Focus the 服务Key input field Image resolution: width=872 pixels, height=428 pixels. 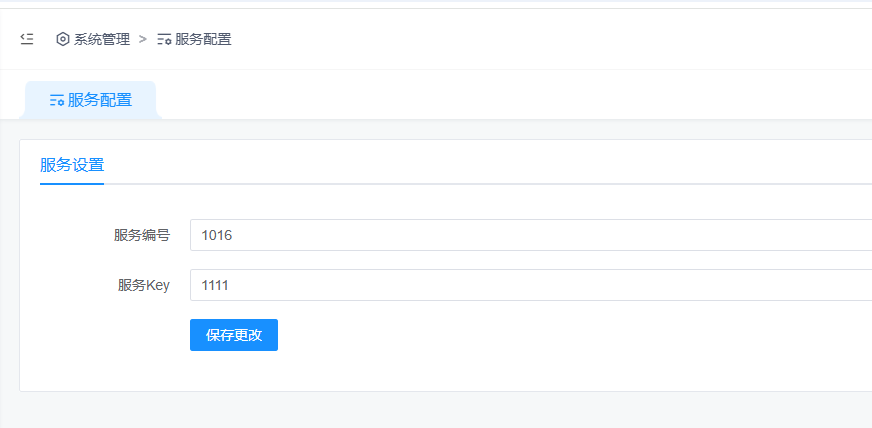[x=530, y=285]
